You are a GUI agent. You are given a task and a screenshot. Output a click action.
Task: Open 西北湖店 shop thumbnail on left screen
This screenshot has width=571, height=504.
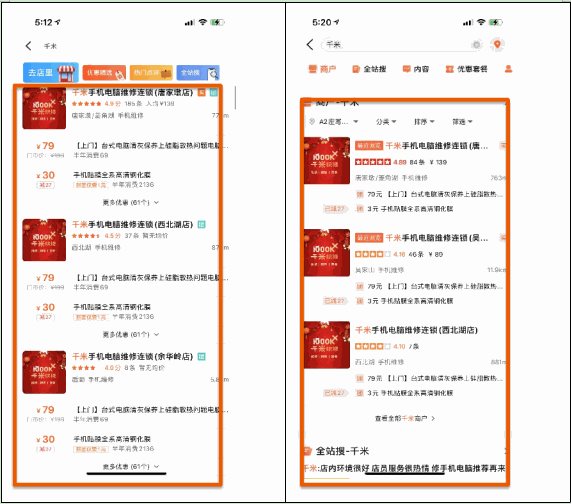coord(44,240)
